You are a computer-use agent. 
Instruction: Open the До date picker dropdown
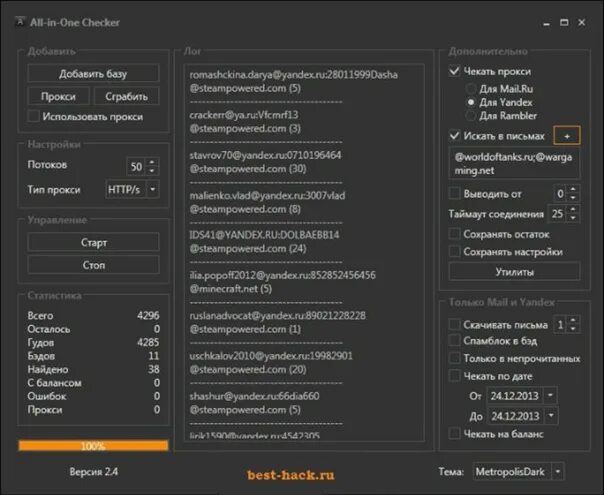pos(551,416)
